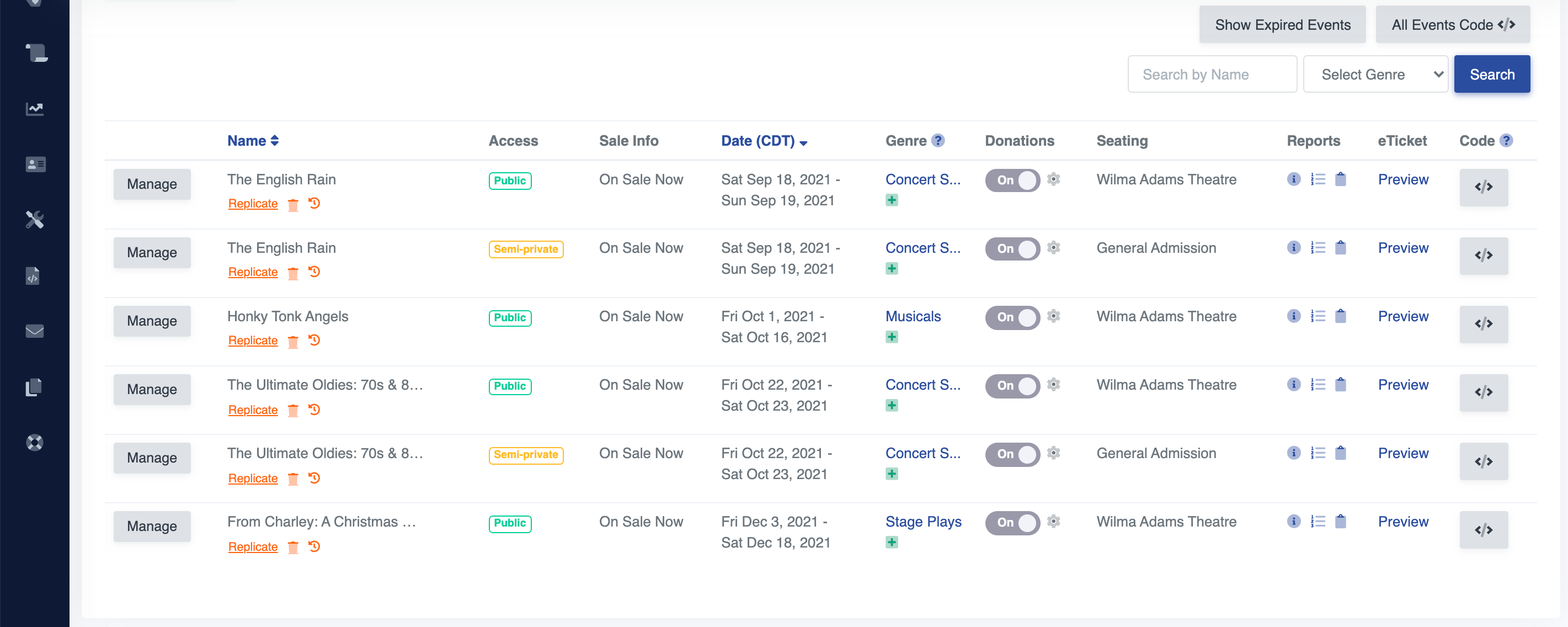This screenshot has width=1568, height=627.
Task: Click info report icon for Stage Plays event
Action: pos(1293,521)
